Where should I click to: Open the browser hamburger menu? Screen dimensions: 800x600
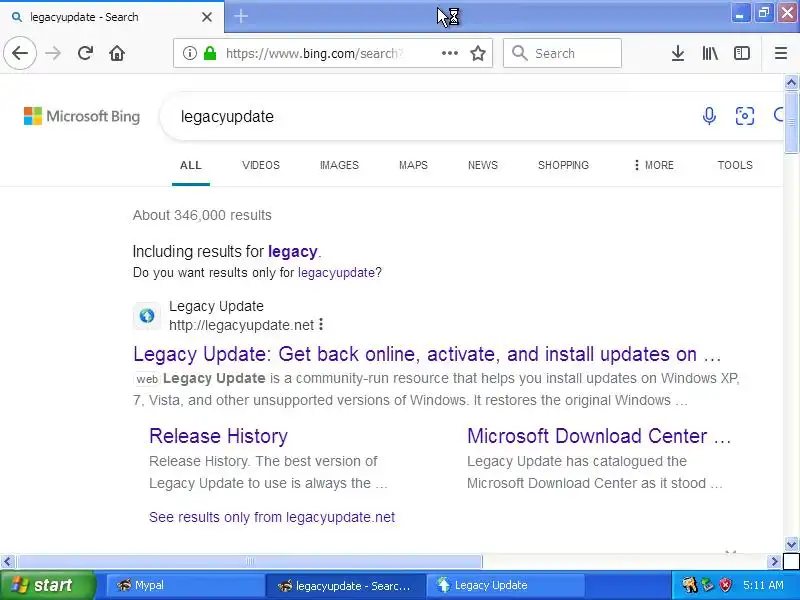point(781,53)
